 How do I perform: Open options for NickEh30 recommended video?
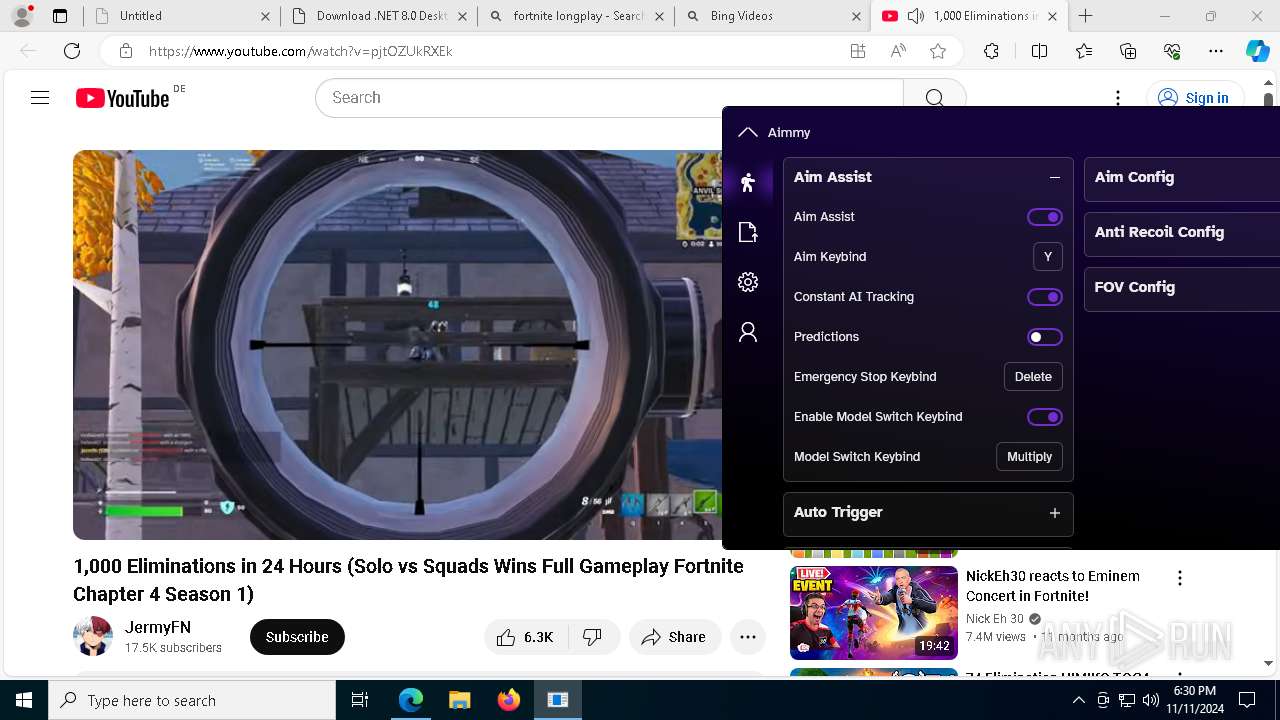click(1180, 578)
